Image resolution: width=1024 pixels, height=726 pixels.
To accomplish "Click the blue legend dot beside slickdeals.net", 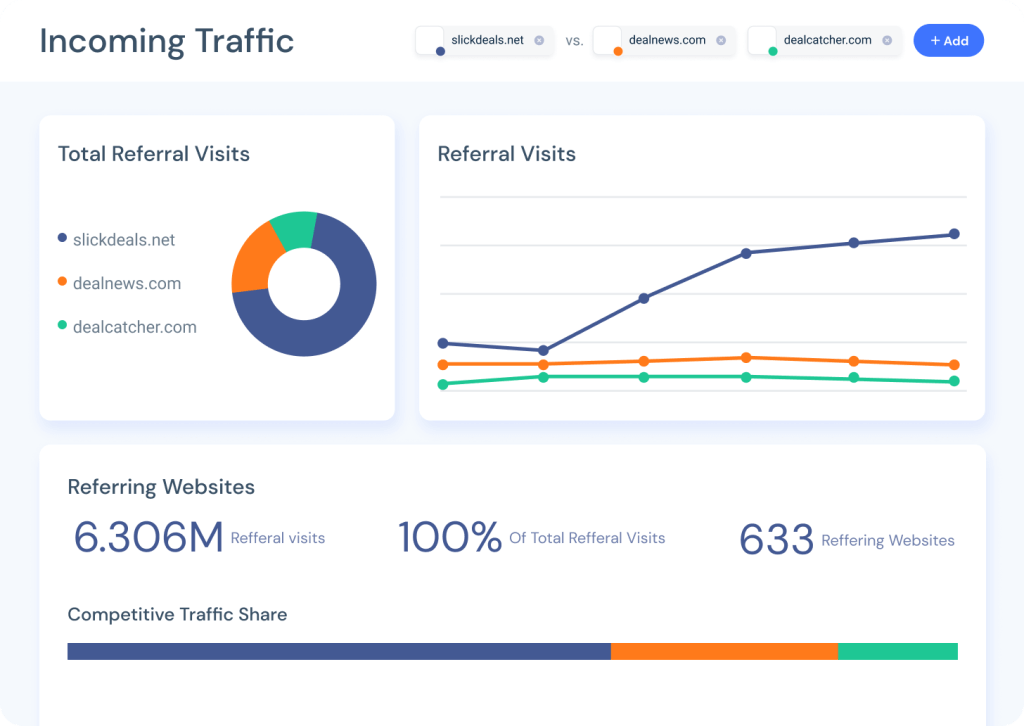I will [62, 238].
